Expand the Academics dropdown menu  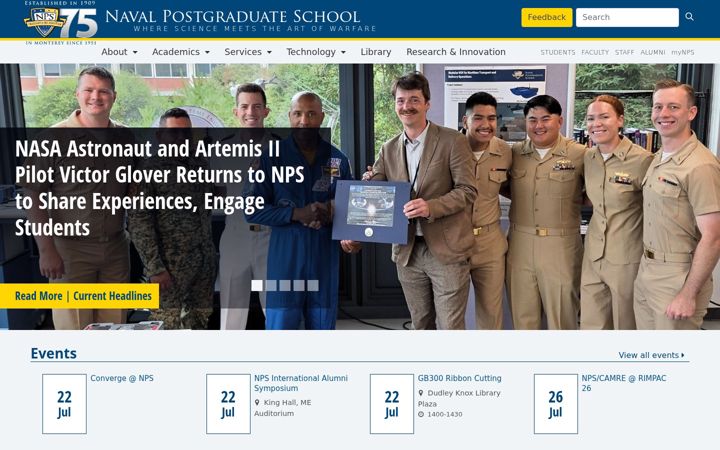tap(181, 52)
